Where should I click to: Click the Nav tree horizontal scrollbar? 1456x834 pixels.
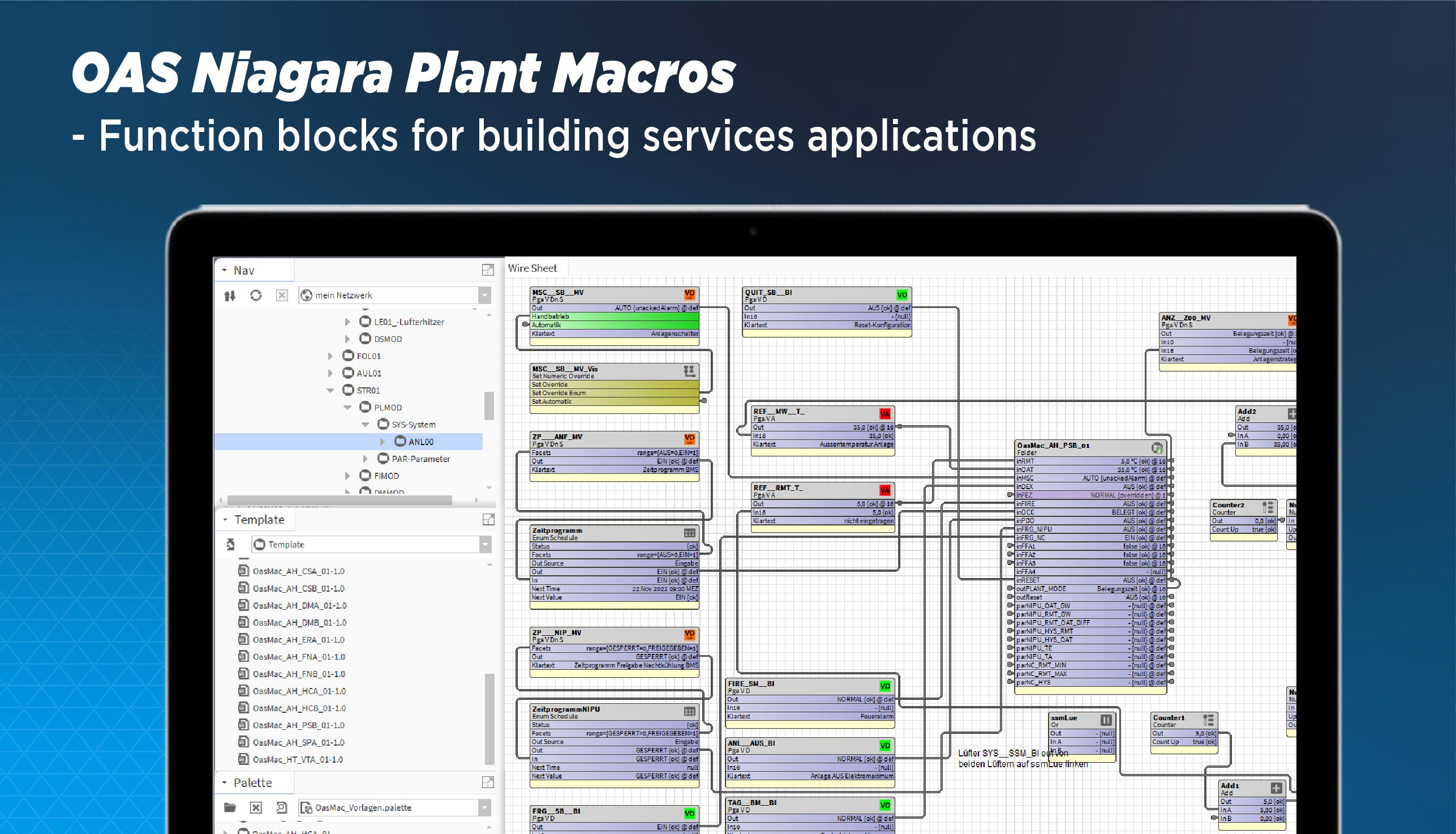340,500
